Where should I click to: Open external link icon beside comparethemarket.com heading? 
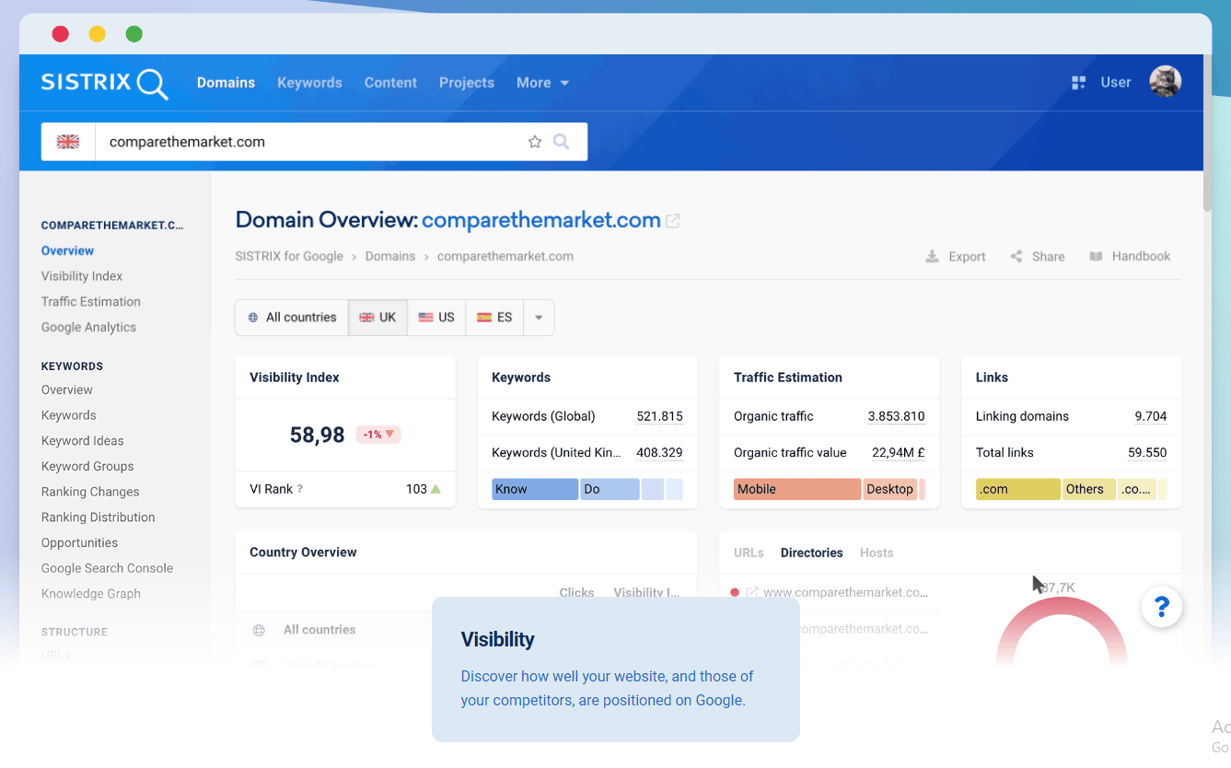673,221
